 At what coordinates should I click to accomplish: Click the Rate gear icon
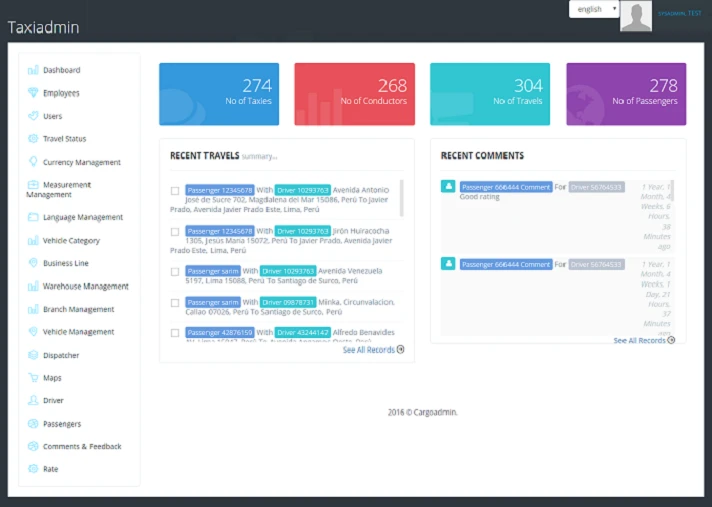point(33,469)
